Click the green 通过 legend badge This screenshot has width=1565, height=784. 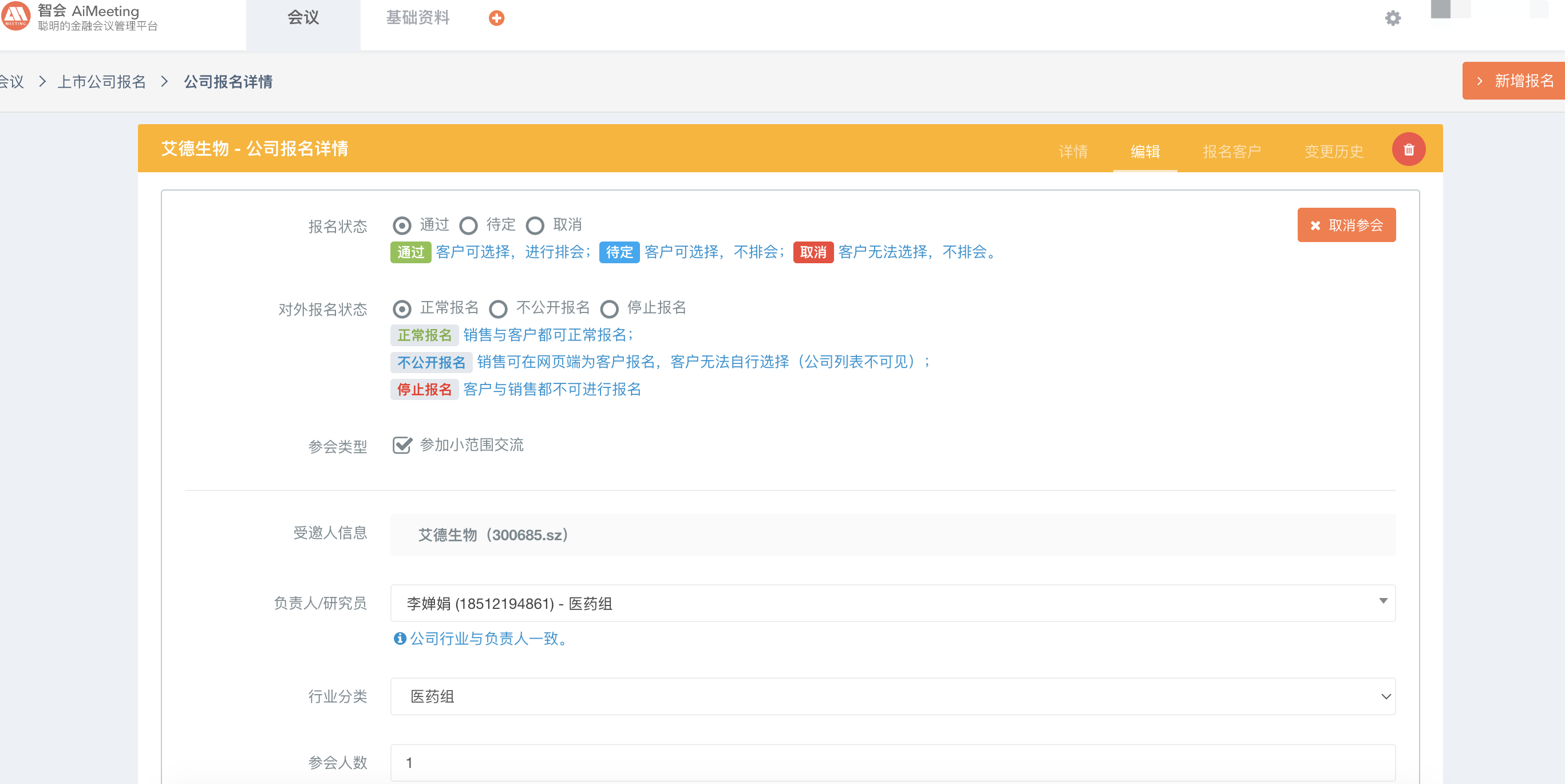(x=410, y=252)
